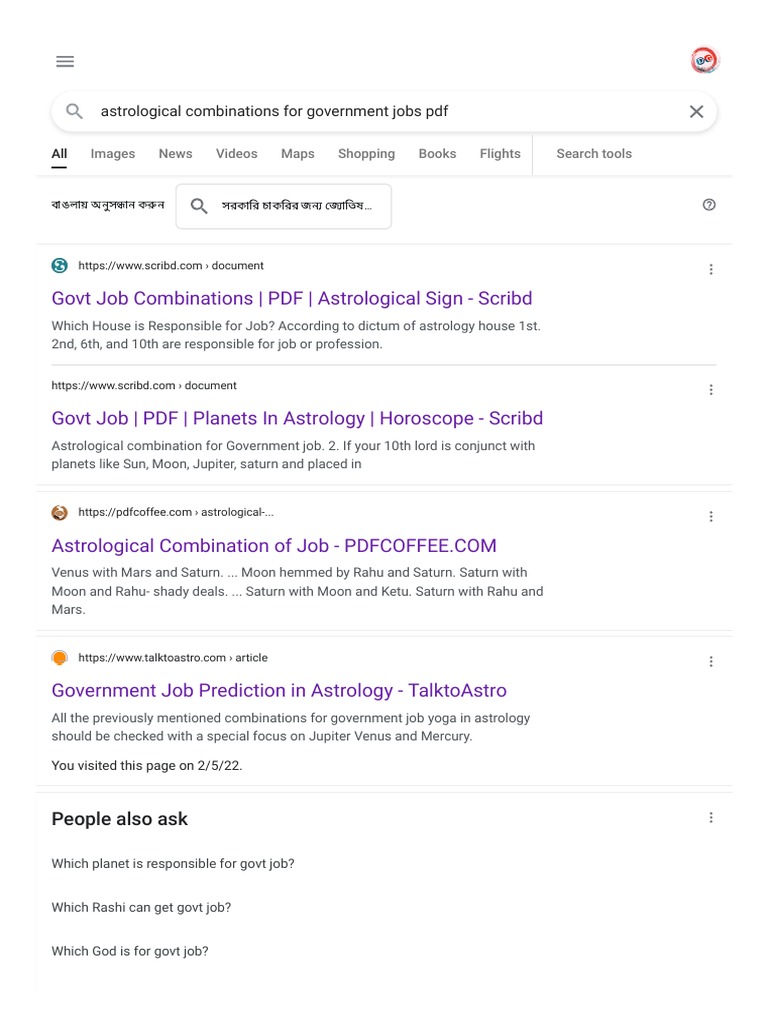Open the Search tools menu

click(594, 154)
